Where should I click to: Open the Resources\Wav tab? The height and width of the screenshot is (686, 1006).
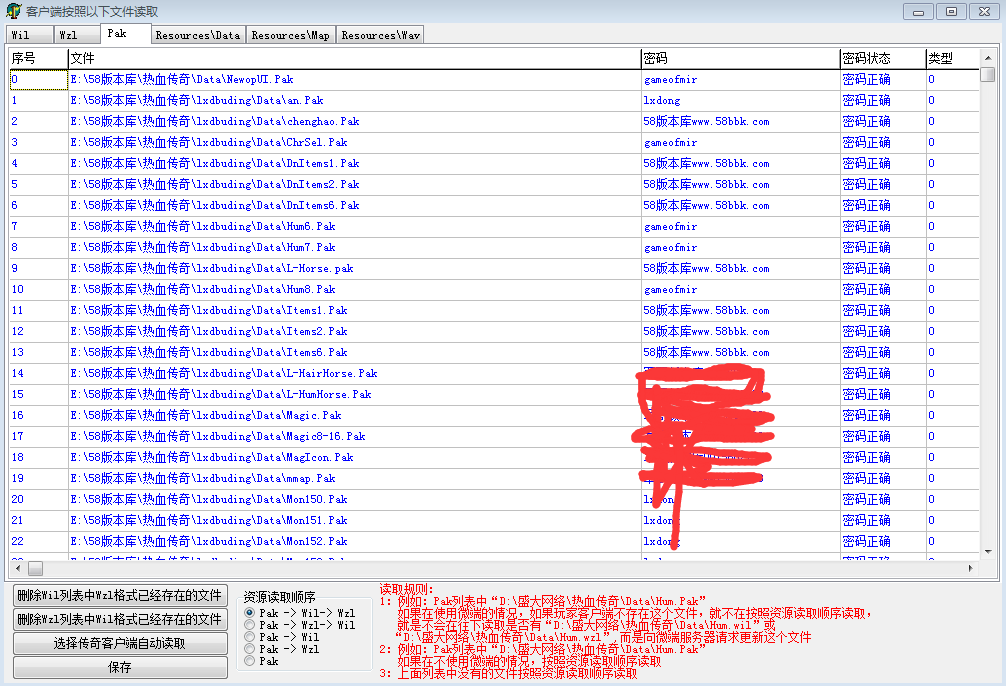pos(380,35)
